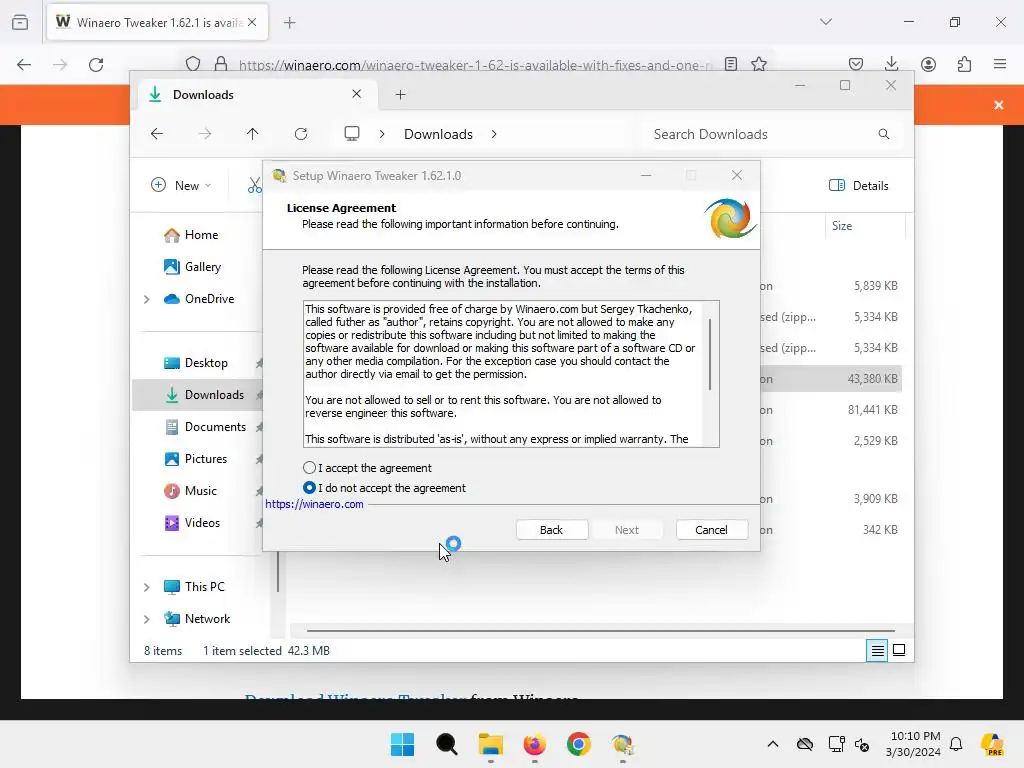The height and width of the screenshot is (768, 1024).
Task: Open the Firefox account menu
Action: pyautogui.click(x=928, y=64)
